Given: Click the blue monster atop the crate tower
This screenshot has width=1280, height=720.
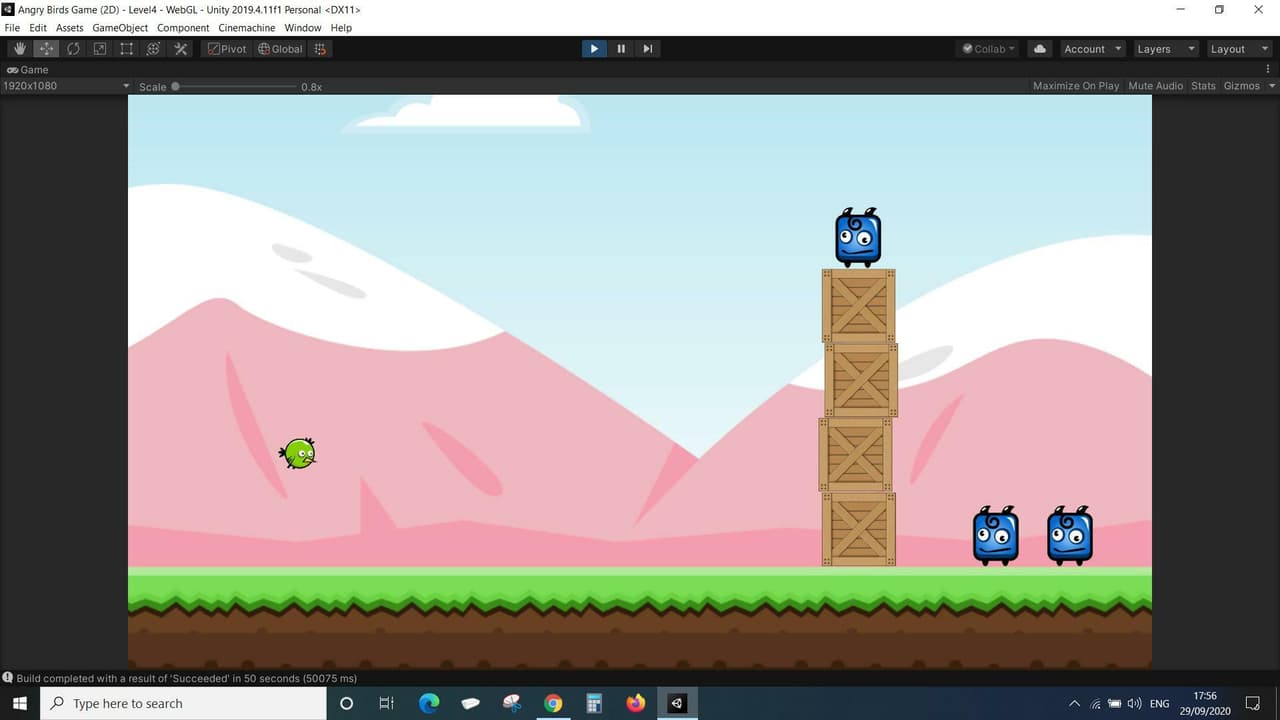Looking at the screenshot, I should tap(858, 238).
